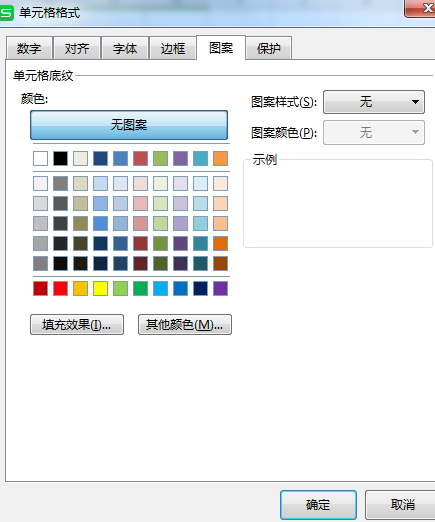Select the 保护 tab
The image size is (435, 522).
pyautogui.click(x=269, y=49)
